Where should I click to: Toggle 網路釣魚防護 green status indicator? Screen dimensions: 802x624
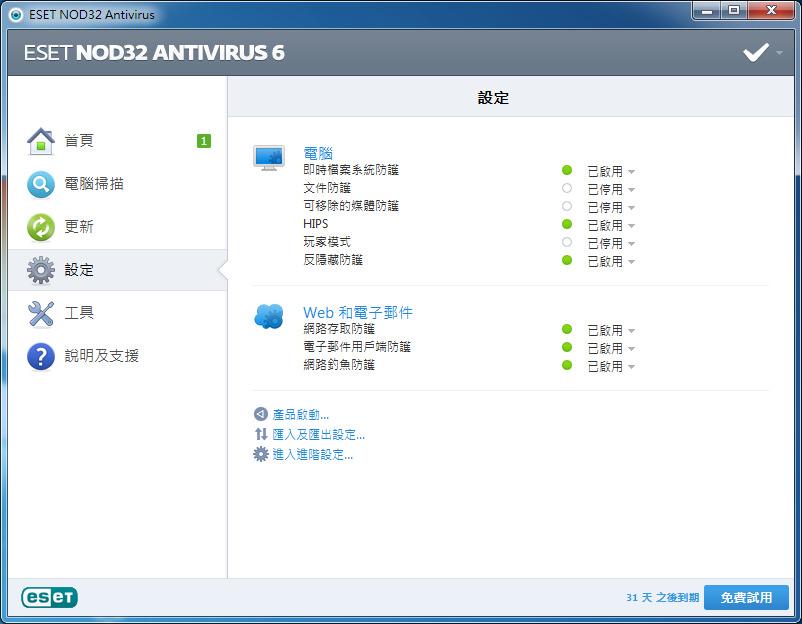click(567, 365)
